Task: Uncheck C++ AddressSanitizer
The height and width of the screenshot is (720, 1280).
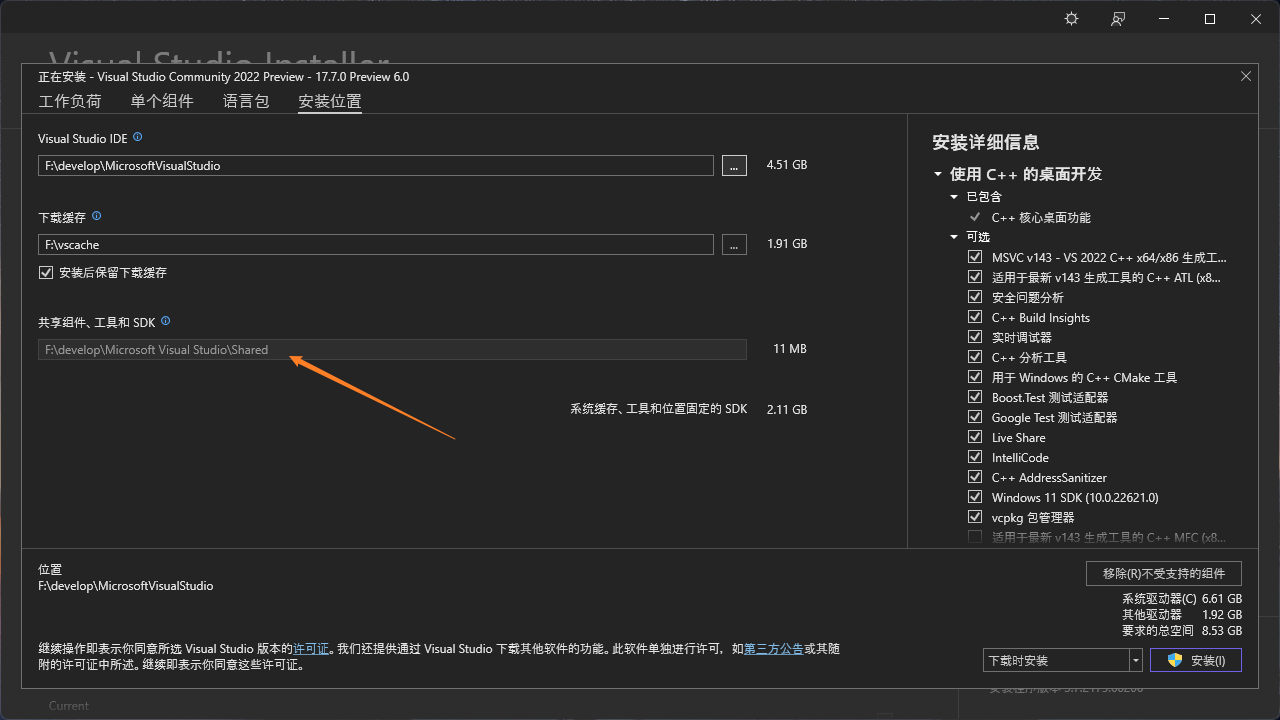Action: 975,477
